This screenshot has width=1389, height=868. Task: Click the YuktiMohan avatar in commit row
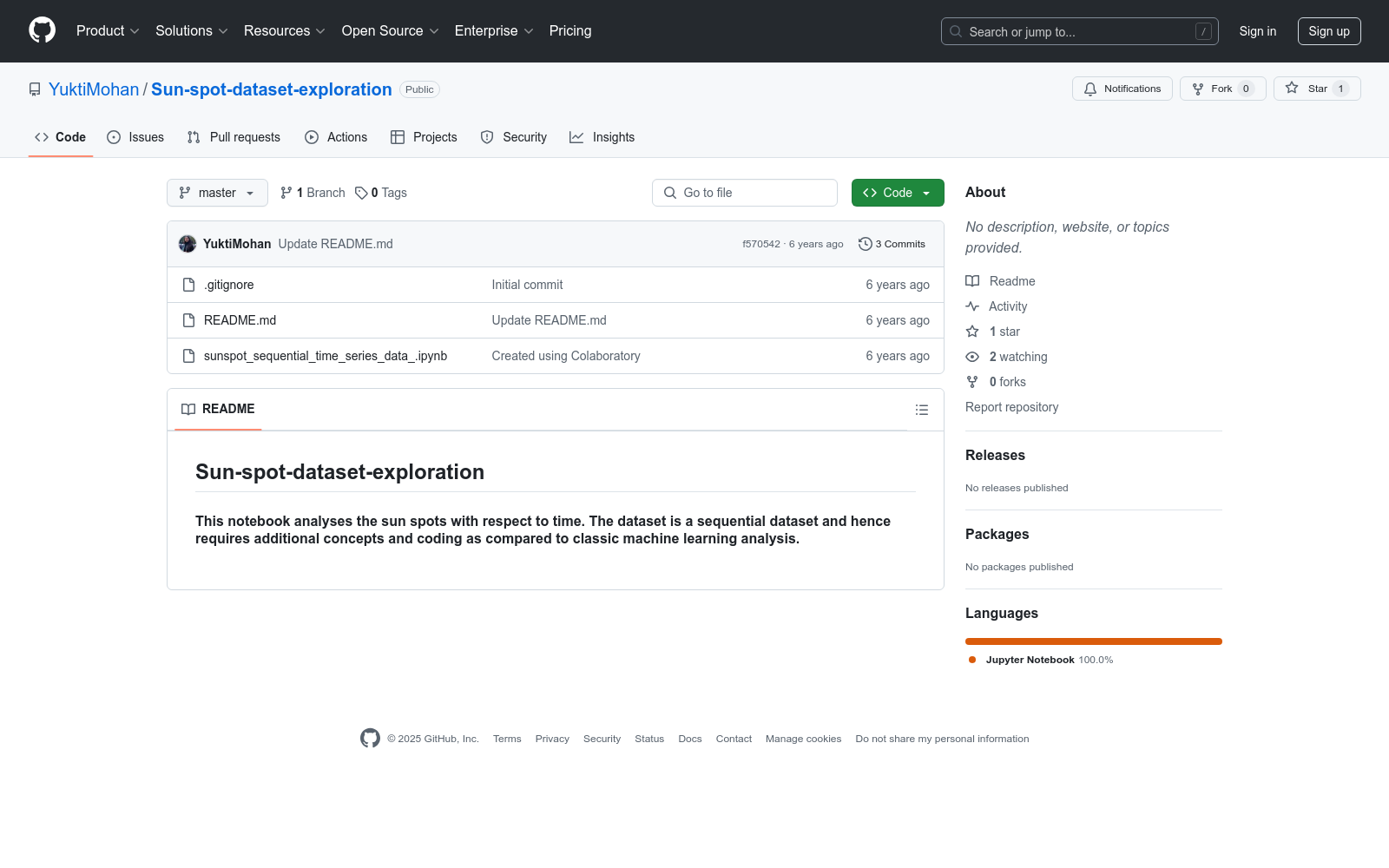click(x=188, y=244)
